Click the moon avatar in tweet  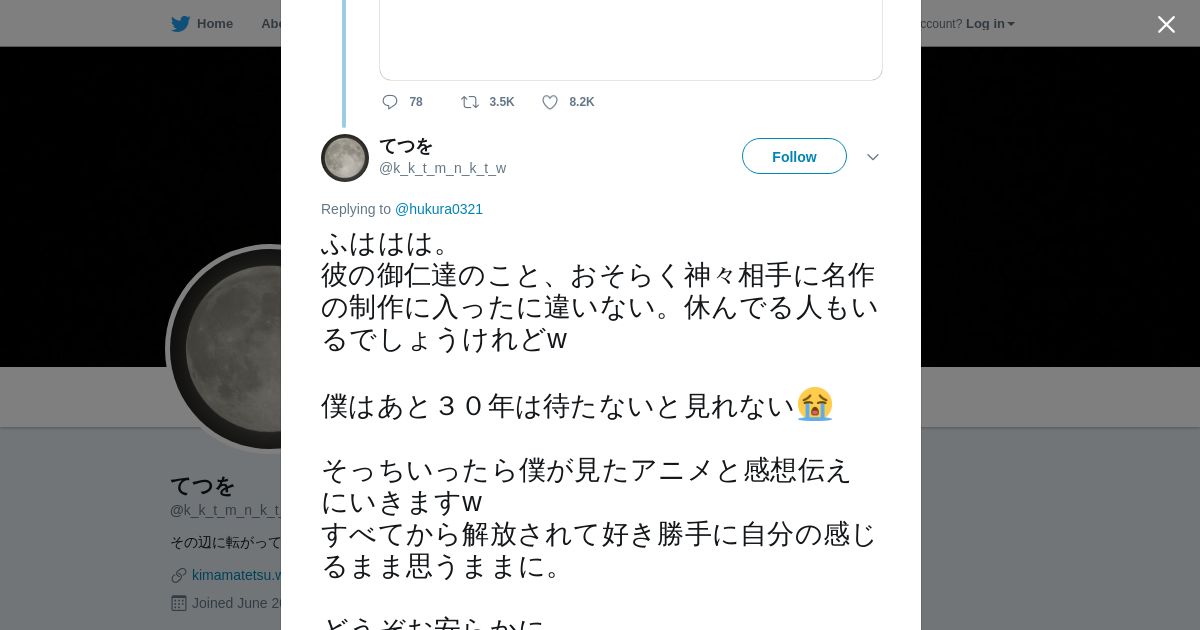345,158
